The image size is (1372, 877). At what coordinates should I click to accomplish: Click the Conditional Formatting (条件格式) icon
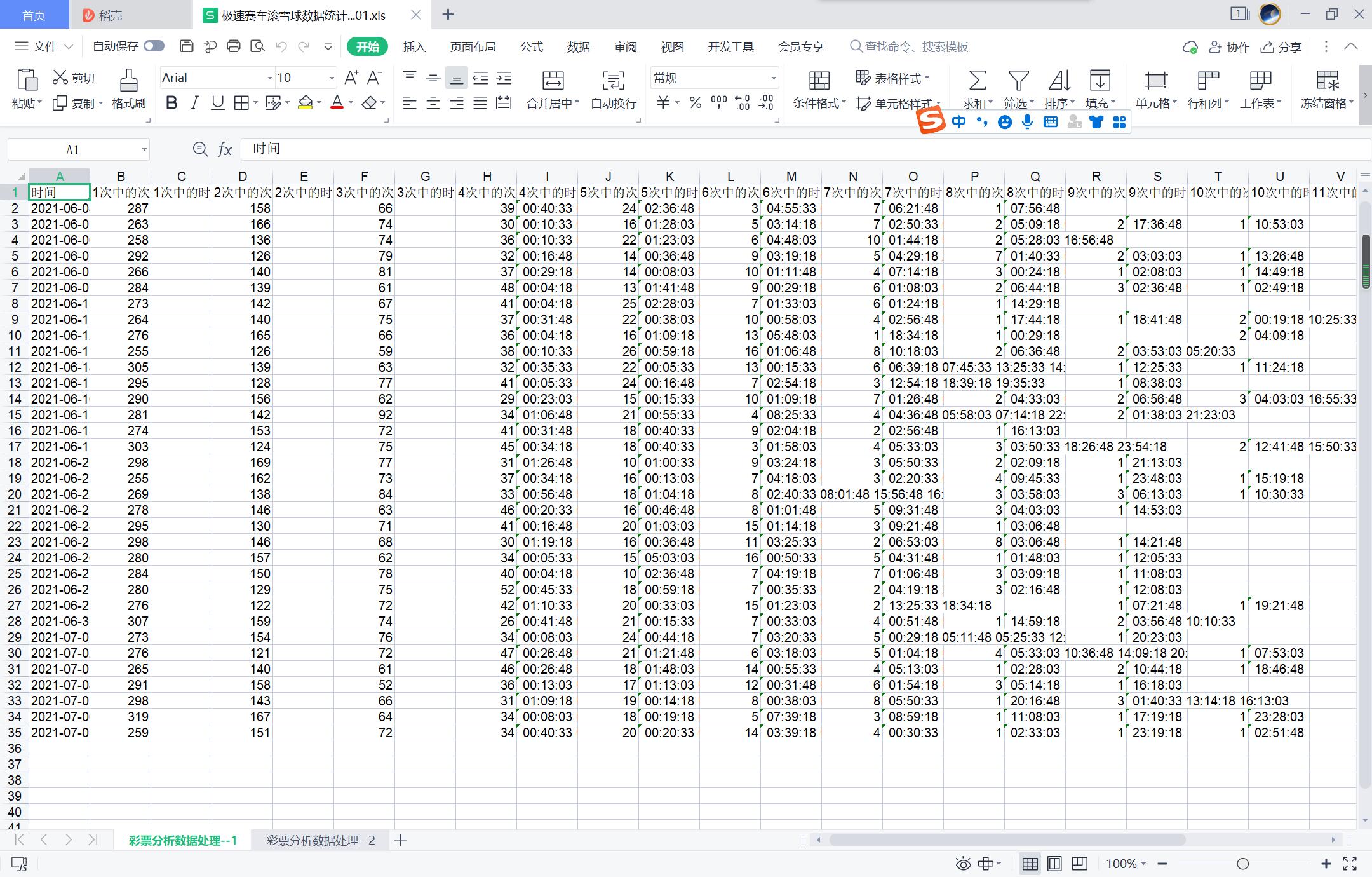click(x=819, y=81)
